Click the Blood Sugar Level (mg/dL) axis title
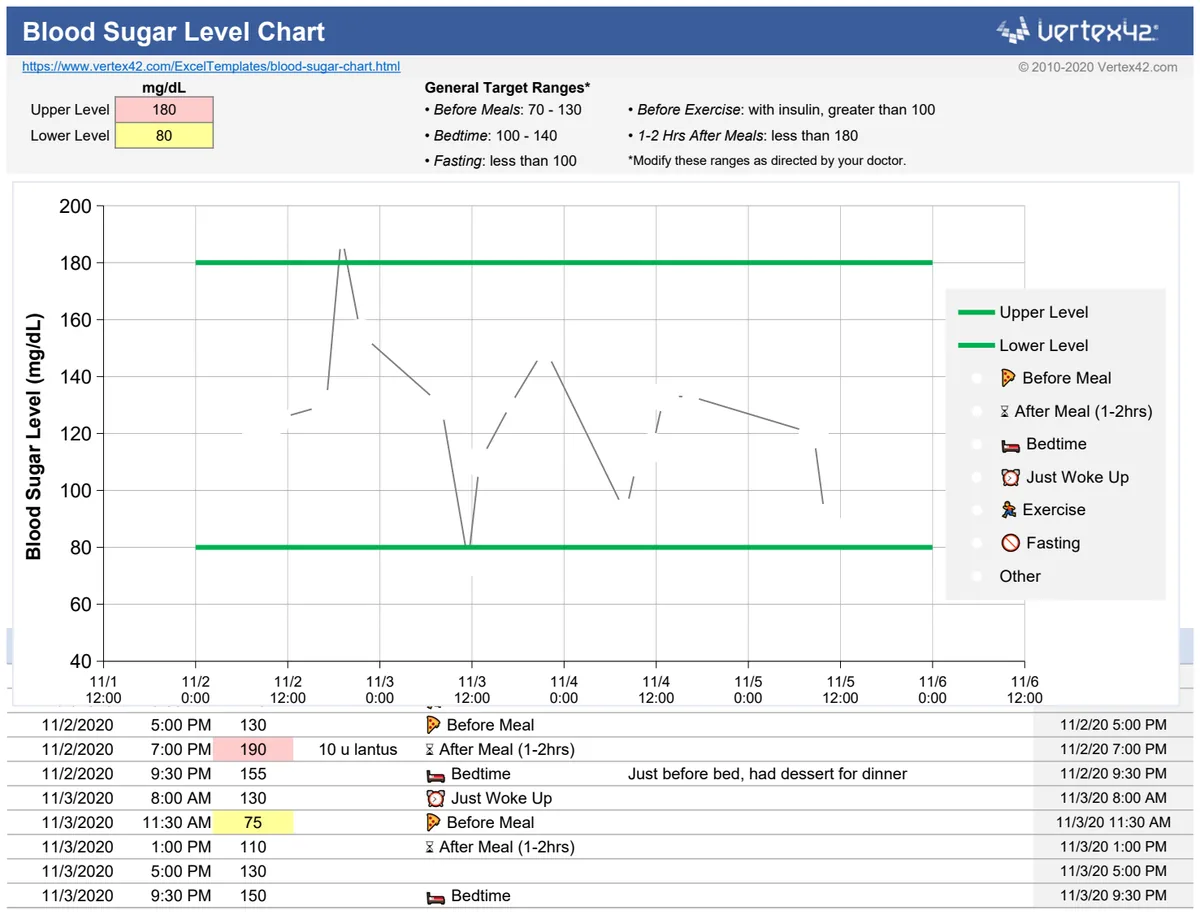This screenshot has width=1200, height=915. tap(34, 435)
